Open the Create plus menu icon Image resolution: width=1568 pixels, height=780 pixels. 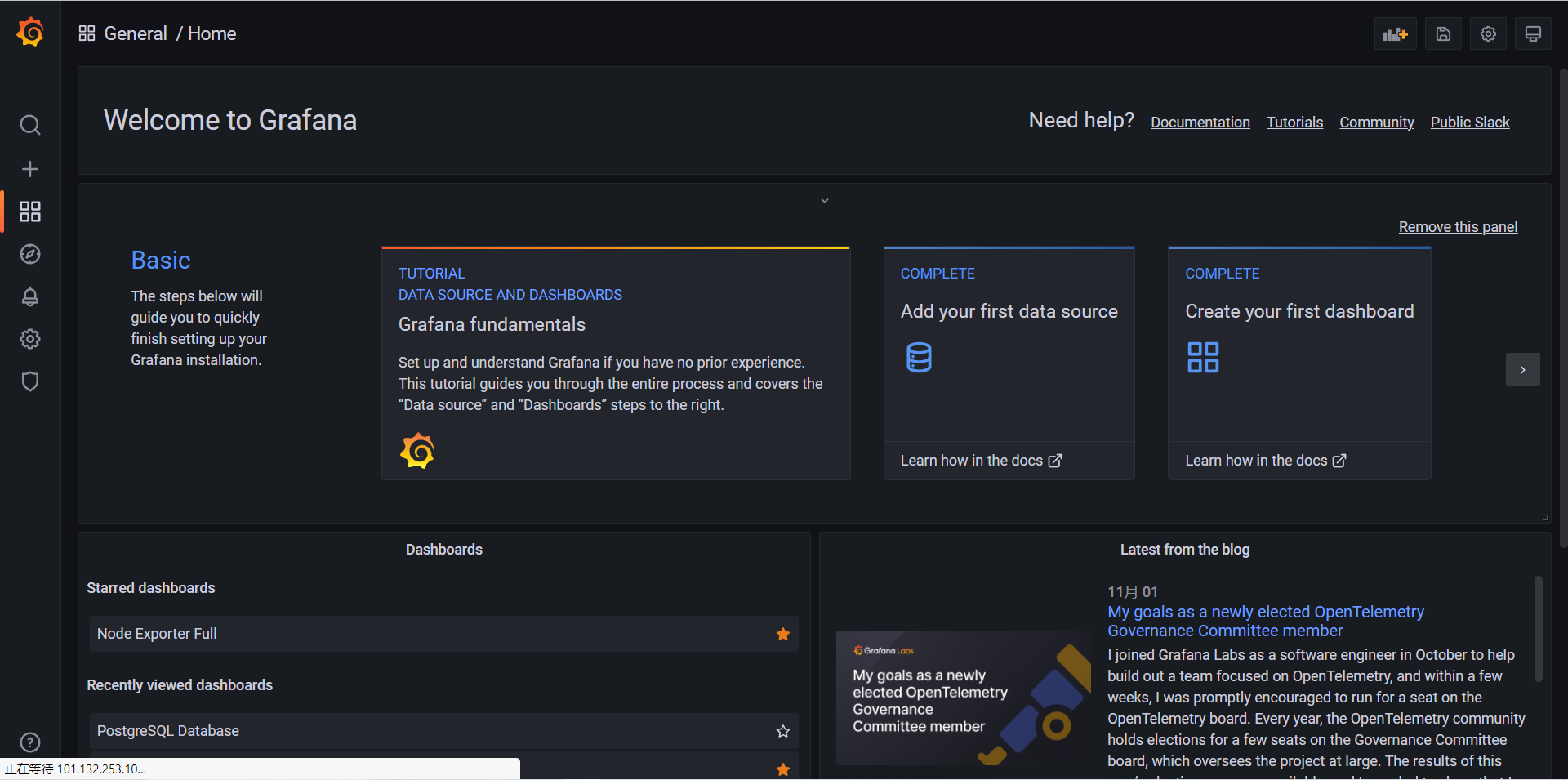[30, 169]
